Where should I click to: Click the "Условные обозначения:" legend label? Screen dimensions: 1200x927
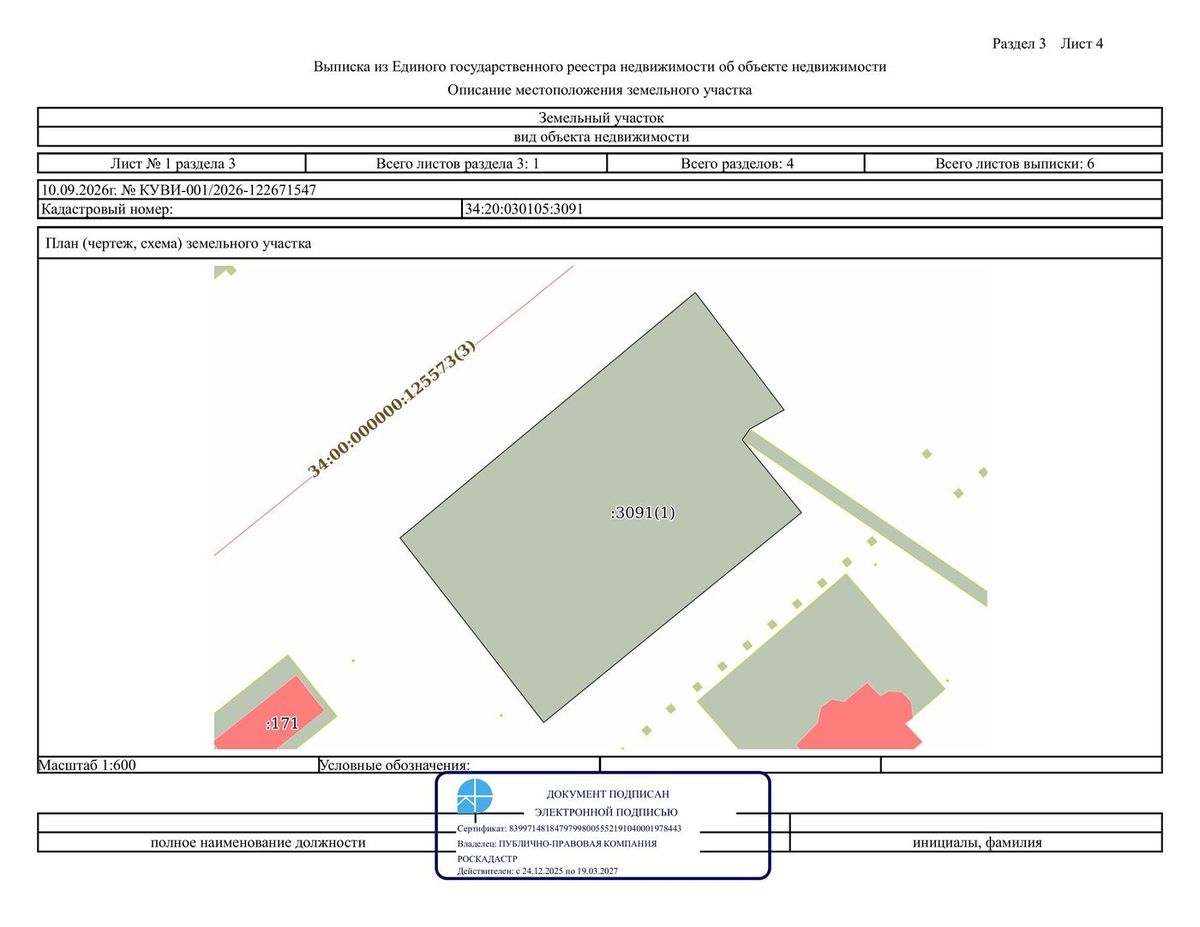(394, 765)
